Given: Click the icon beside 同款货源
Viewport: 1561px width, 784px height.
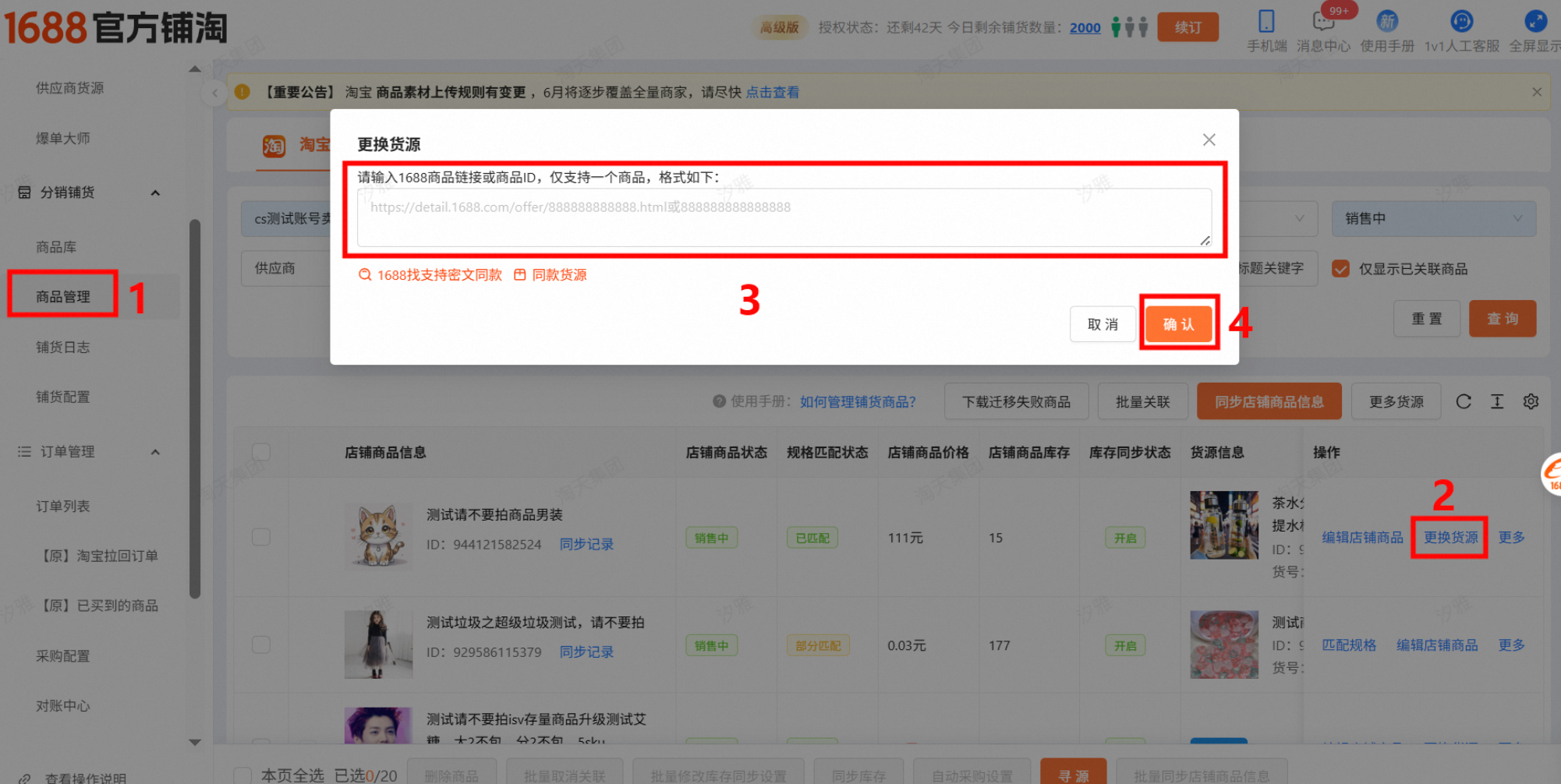Looking at the screenshot, I should [519, 274].
